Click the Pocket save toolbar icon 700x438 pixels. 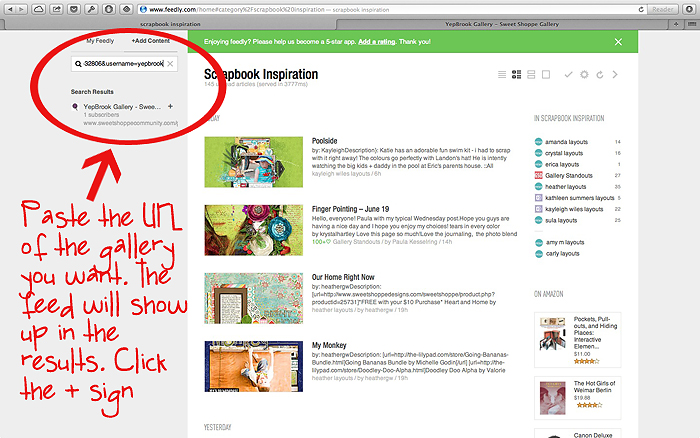[x=74, y=9]
